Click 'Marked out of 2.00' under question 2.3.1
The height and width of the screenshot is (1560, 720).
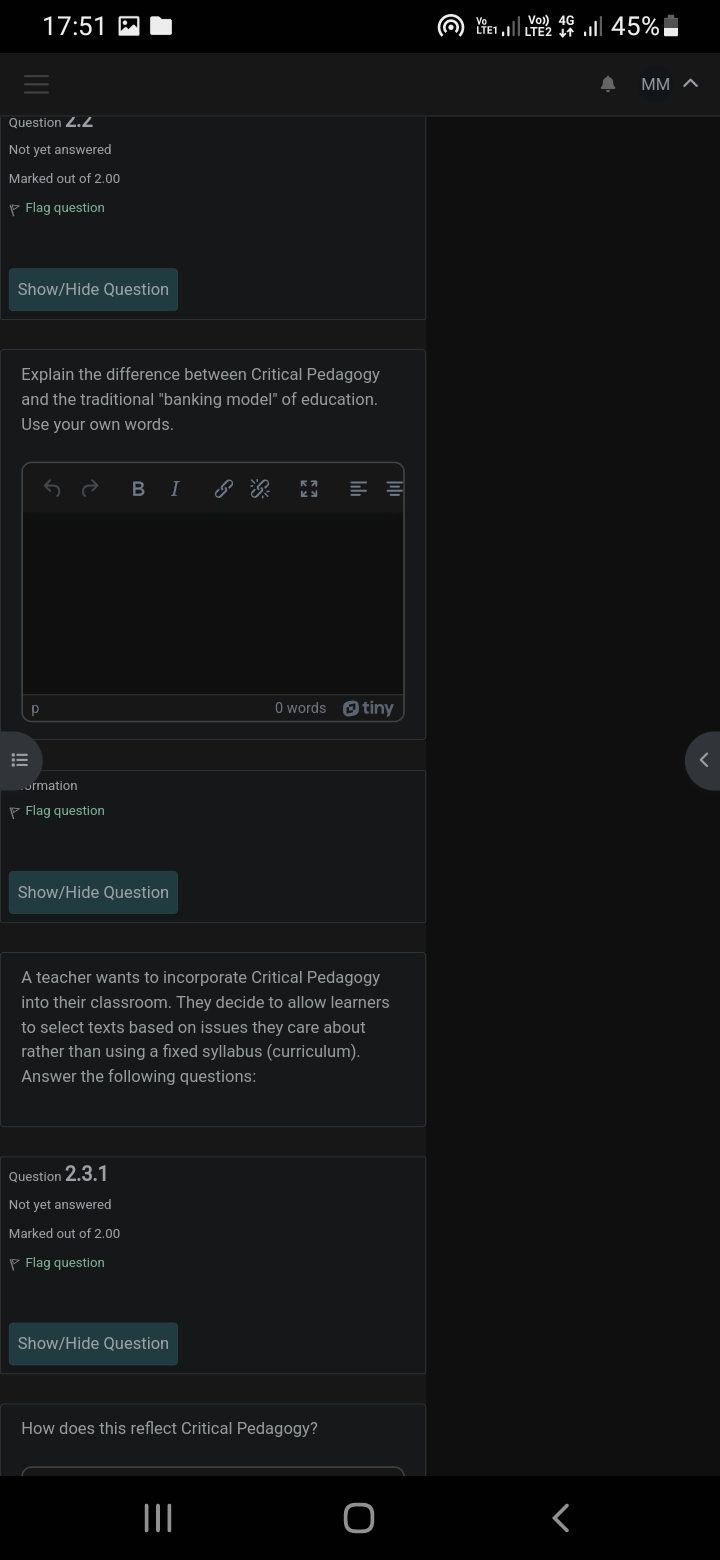[x=64, y=1234]
